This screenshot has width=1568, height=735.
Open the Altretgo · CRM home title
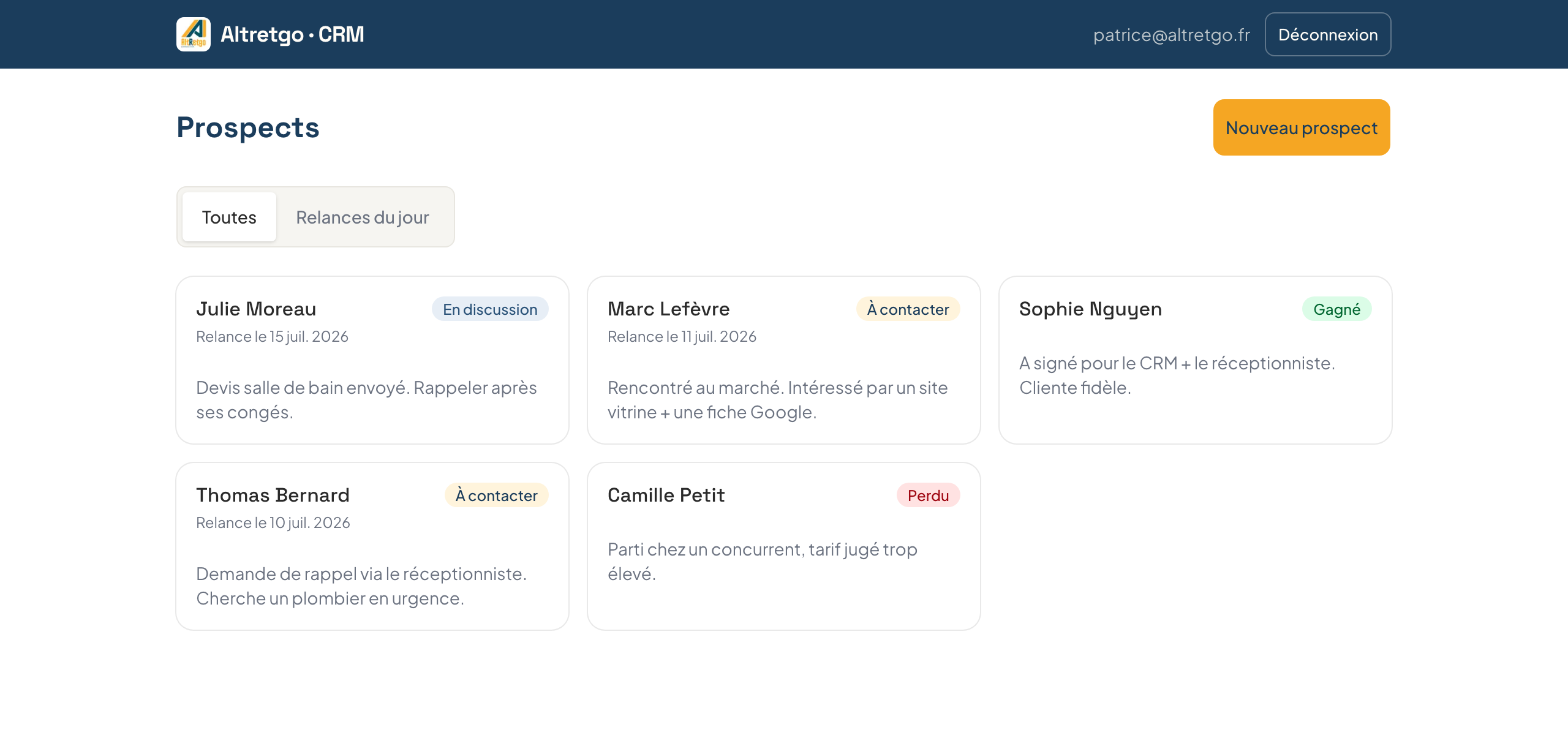tap(292, 34)
